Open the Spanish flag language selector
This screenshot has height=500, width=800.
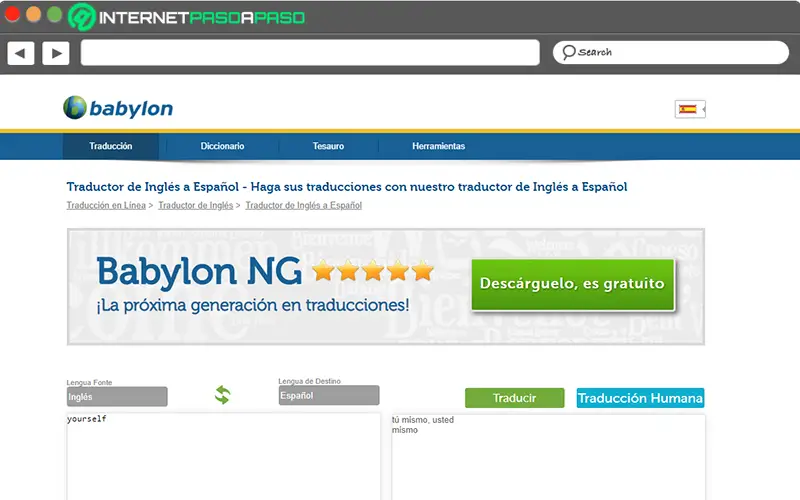click(x=690, y=109)
